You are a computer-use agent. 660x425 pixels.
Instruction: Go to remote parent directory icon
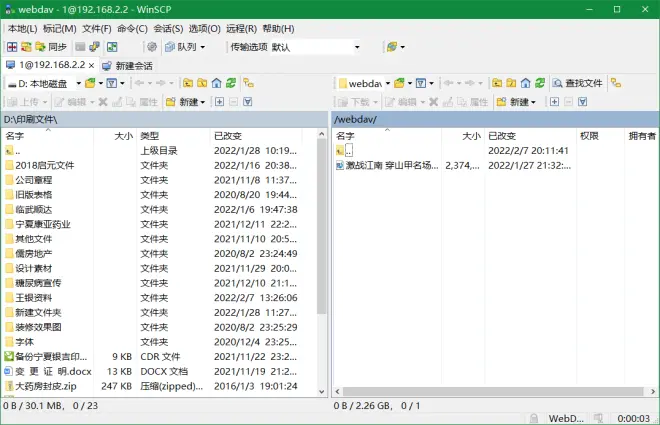(x=497, y=83)
